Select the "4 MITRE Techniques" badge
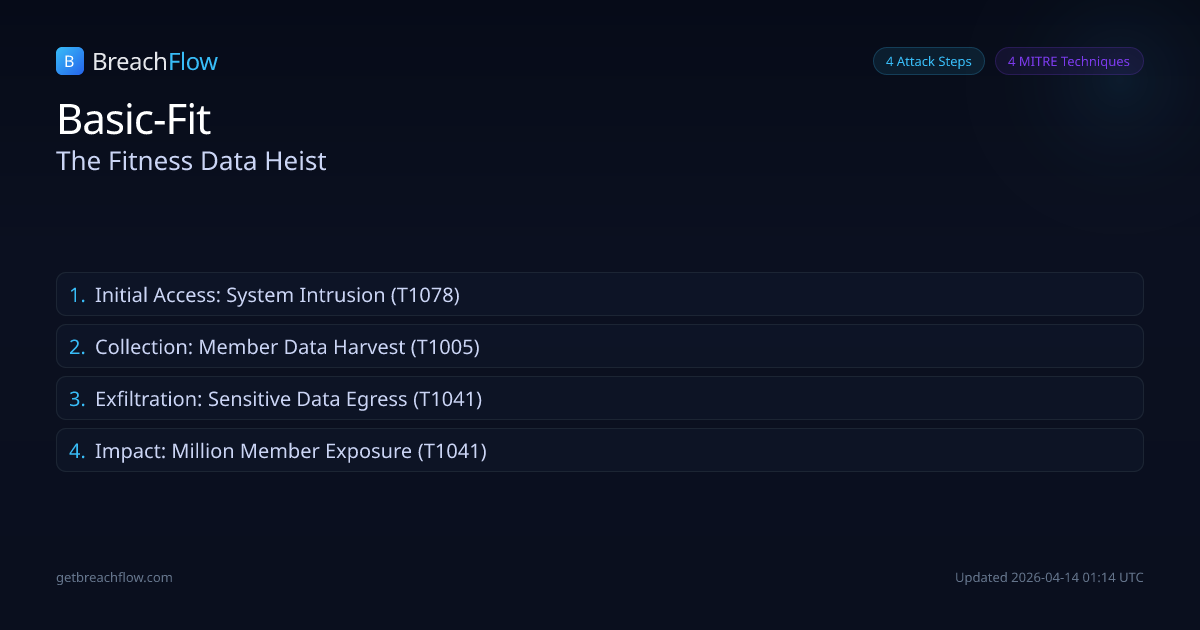 point(1068,61)
